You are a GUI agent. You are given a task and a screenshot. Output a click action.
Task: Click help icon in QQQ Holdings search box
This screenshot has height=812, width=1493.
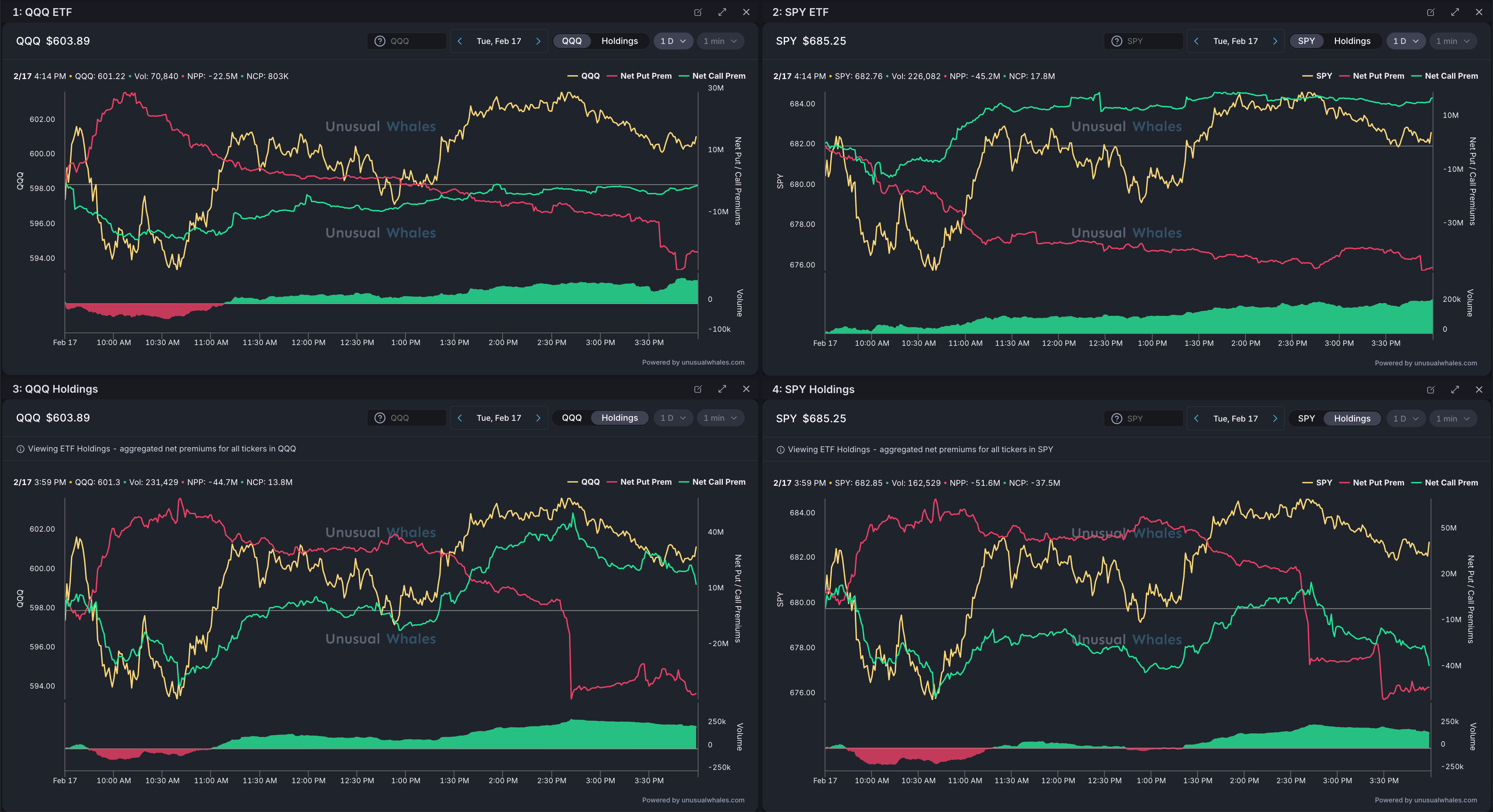click(380, 418)
